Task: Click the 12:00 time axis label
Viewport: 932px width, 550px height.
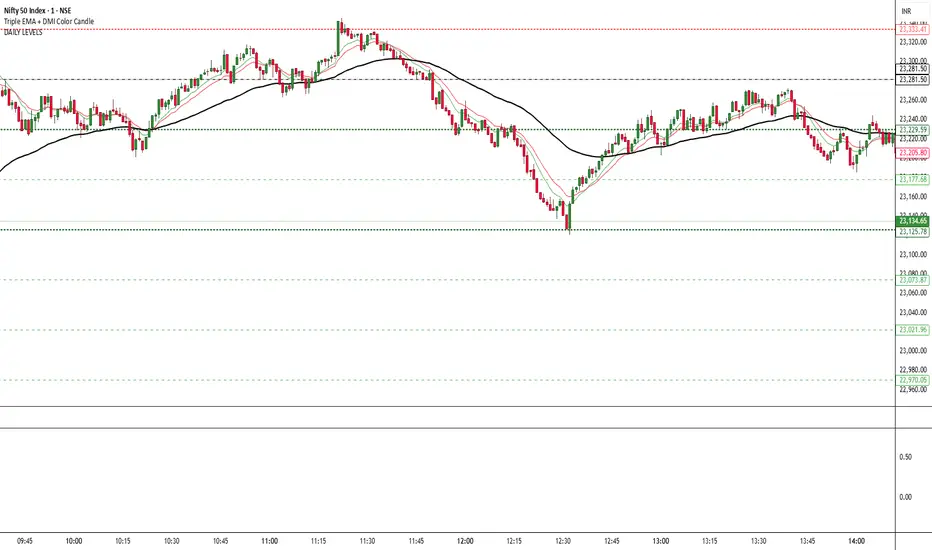Action: click(465, 541)
